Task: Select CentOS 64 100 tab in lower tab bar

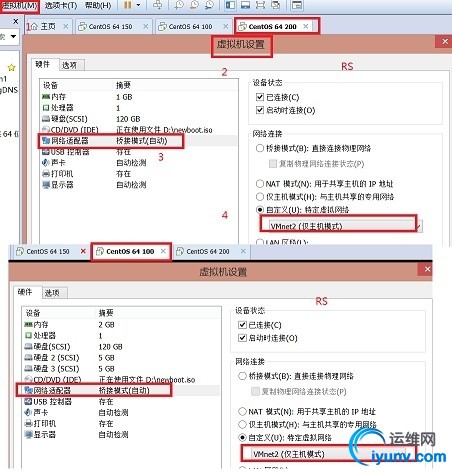Action: coord(130,251)
